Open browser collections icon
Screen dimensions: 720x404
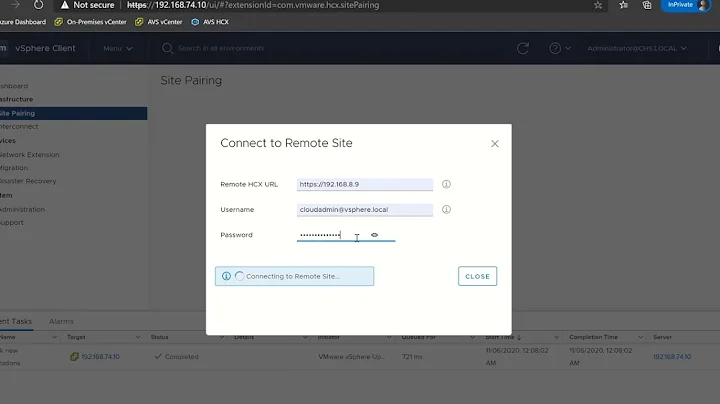647,5
